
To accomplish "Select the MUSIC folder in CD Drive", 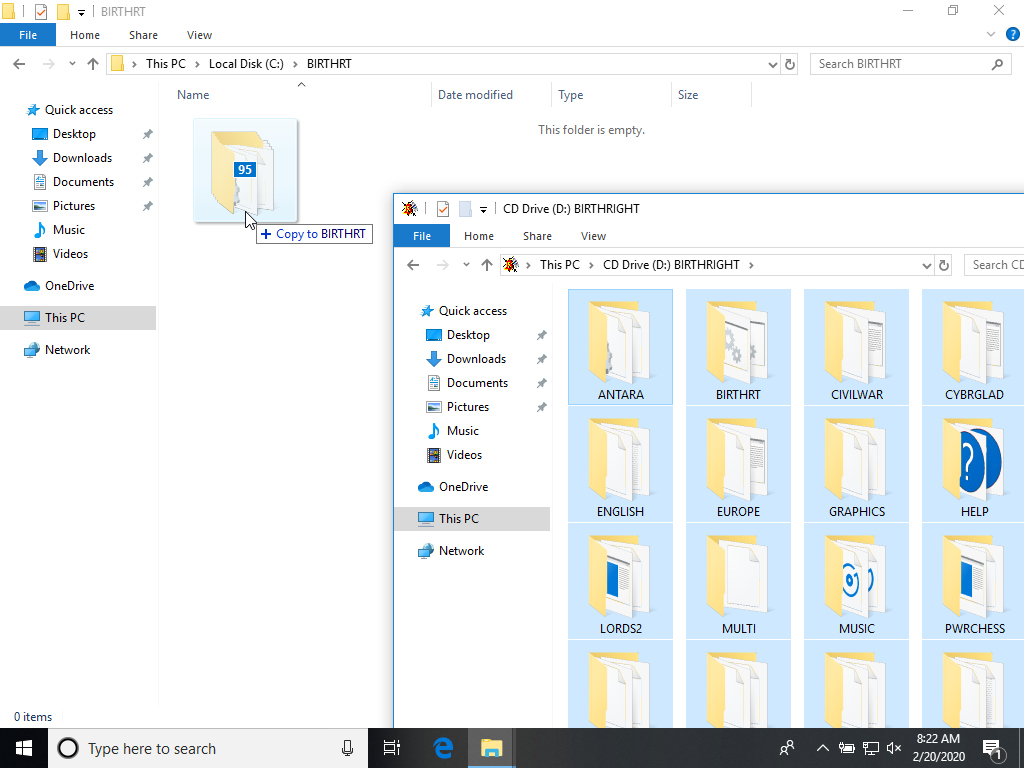I will tap(856, 578).
